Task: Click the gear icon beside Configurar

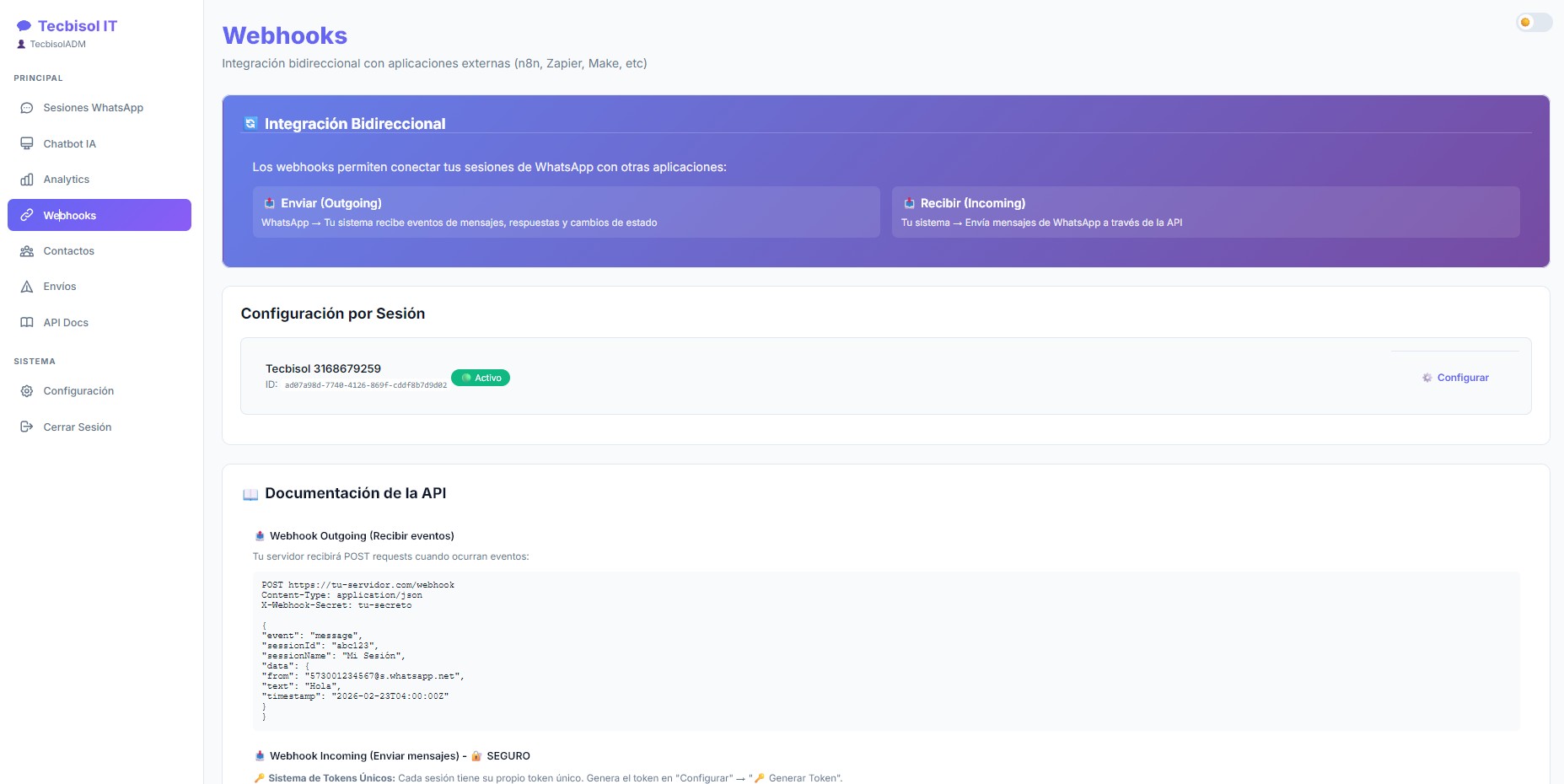Action: pos(1427,378)
